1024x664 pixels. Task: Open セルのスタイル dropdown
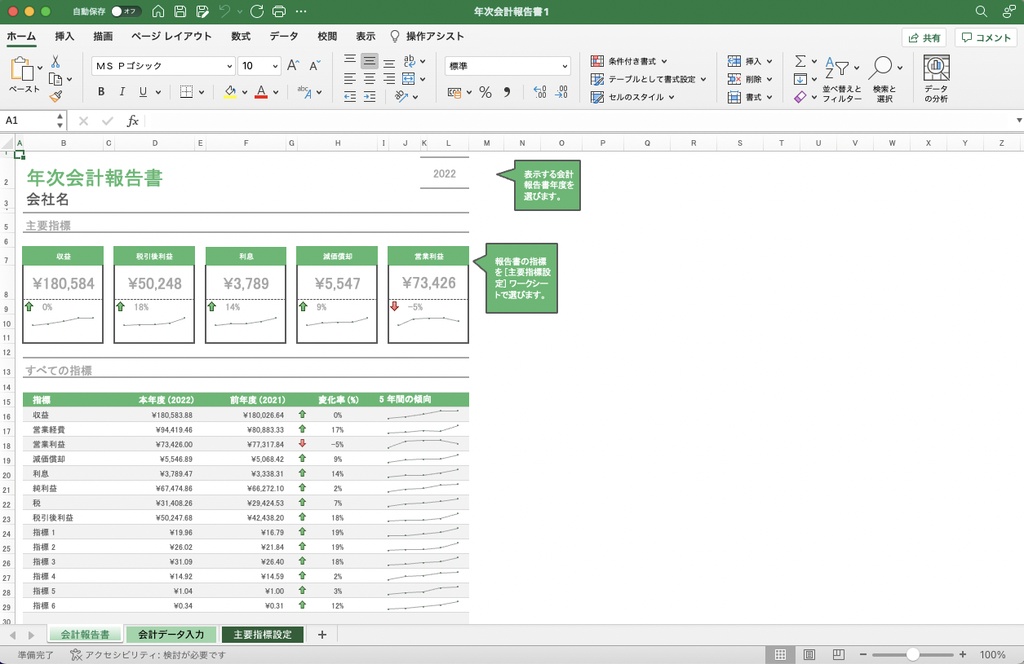tap(633, 97)
